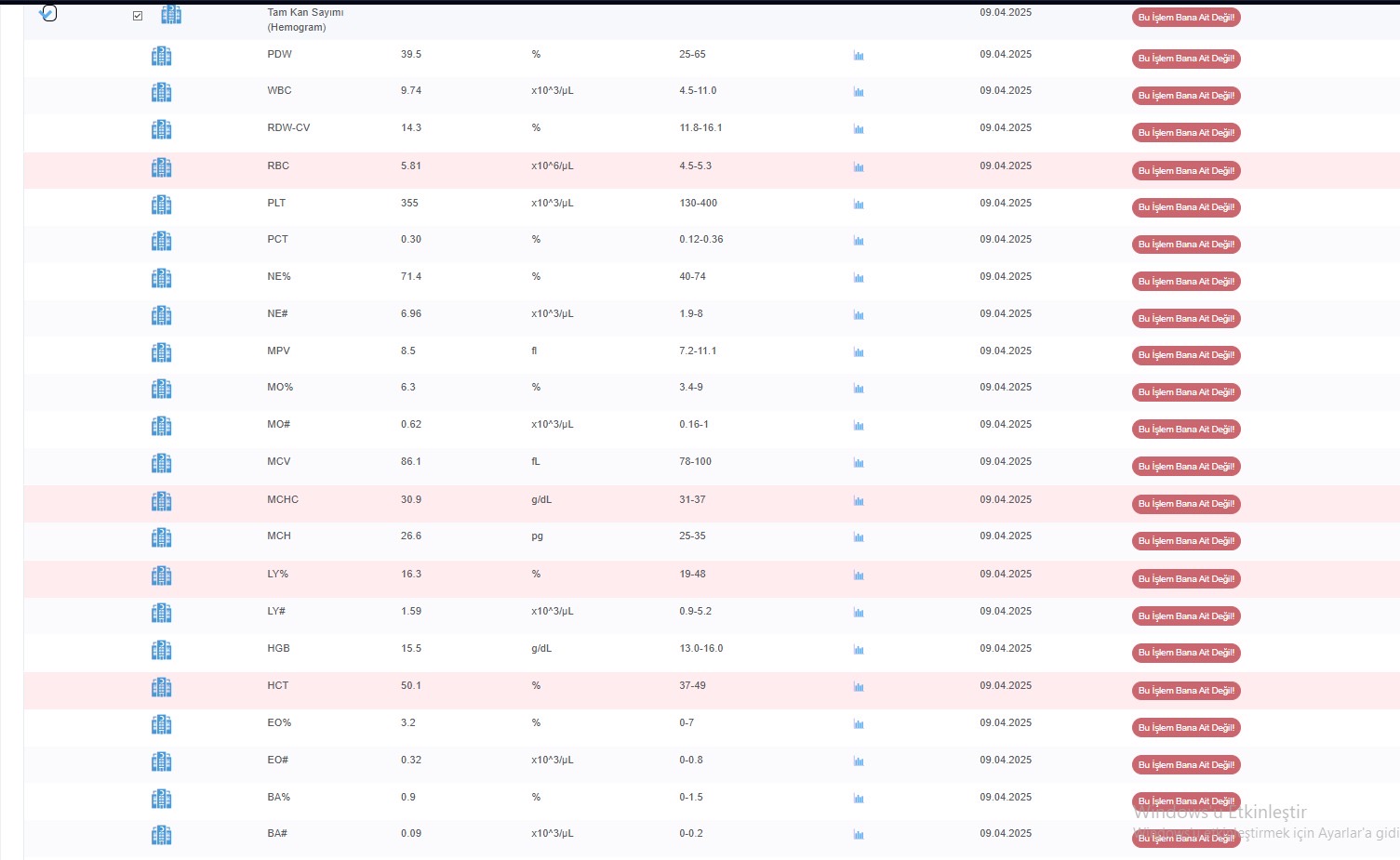
Task: Select the 'NE#' test label
Action: 277,313
